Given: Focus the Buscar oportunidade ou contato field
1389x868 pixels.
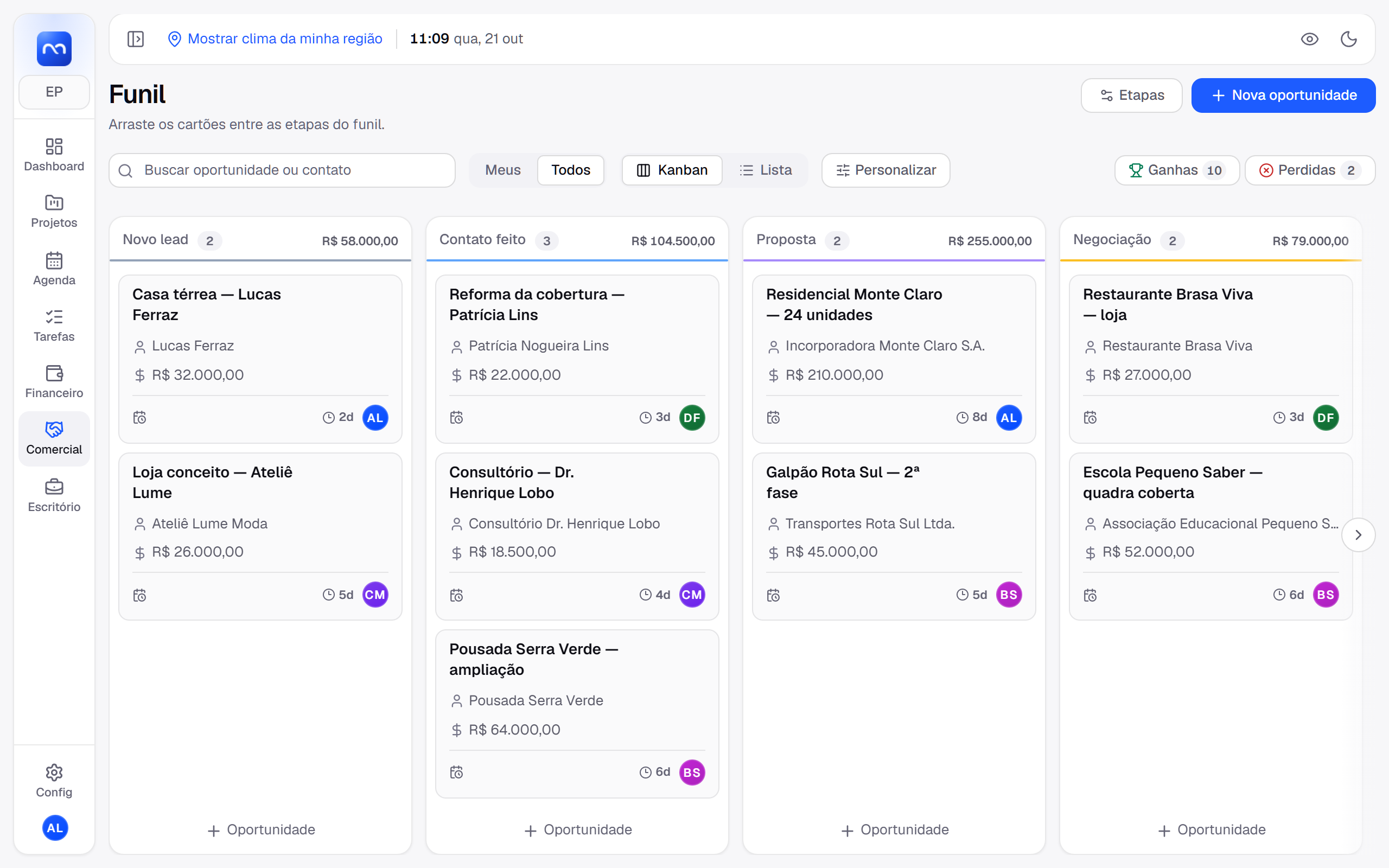Looking at the screenshot, I should click(282, 170).
